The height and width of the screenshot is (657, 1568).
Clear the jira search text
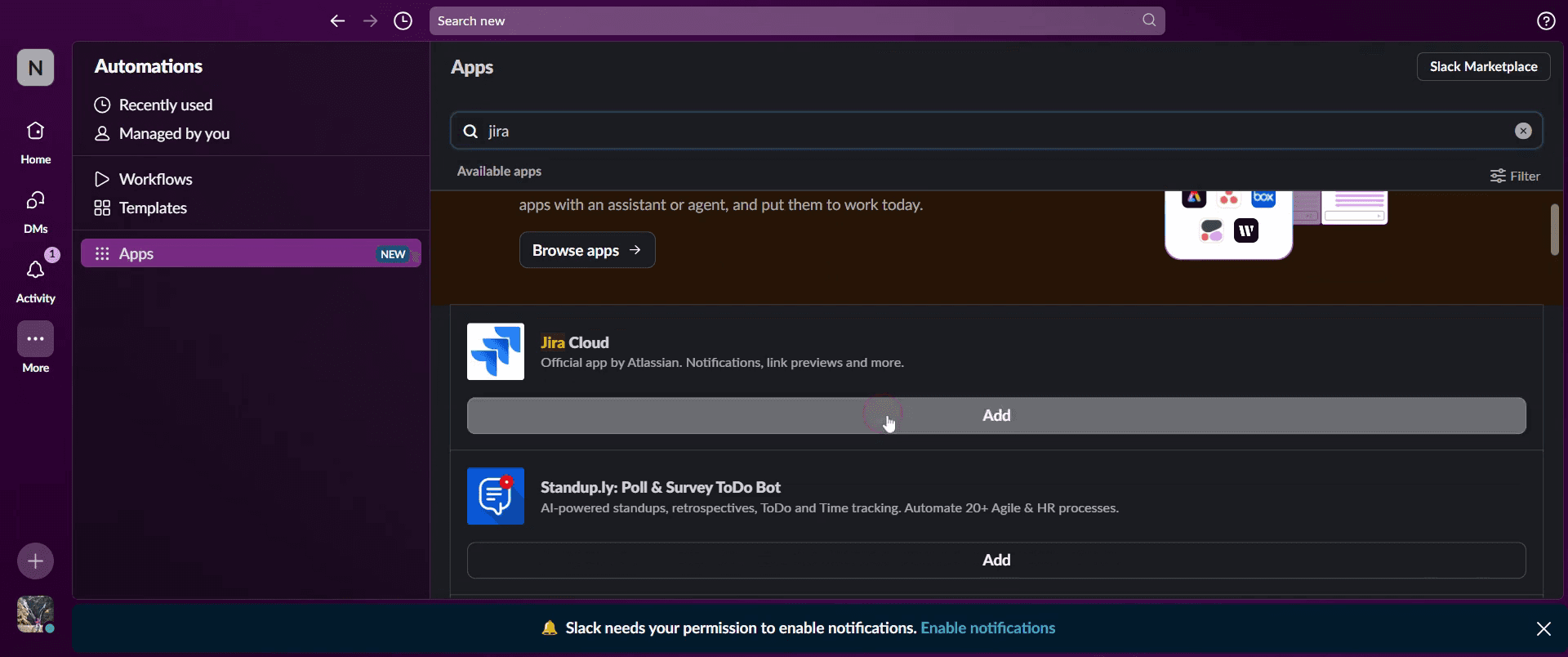pyautogui.click(x=1523, y=131)
